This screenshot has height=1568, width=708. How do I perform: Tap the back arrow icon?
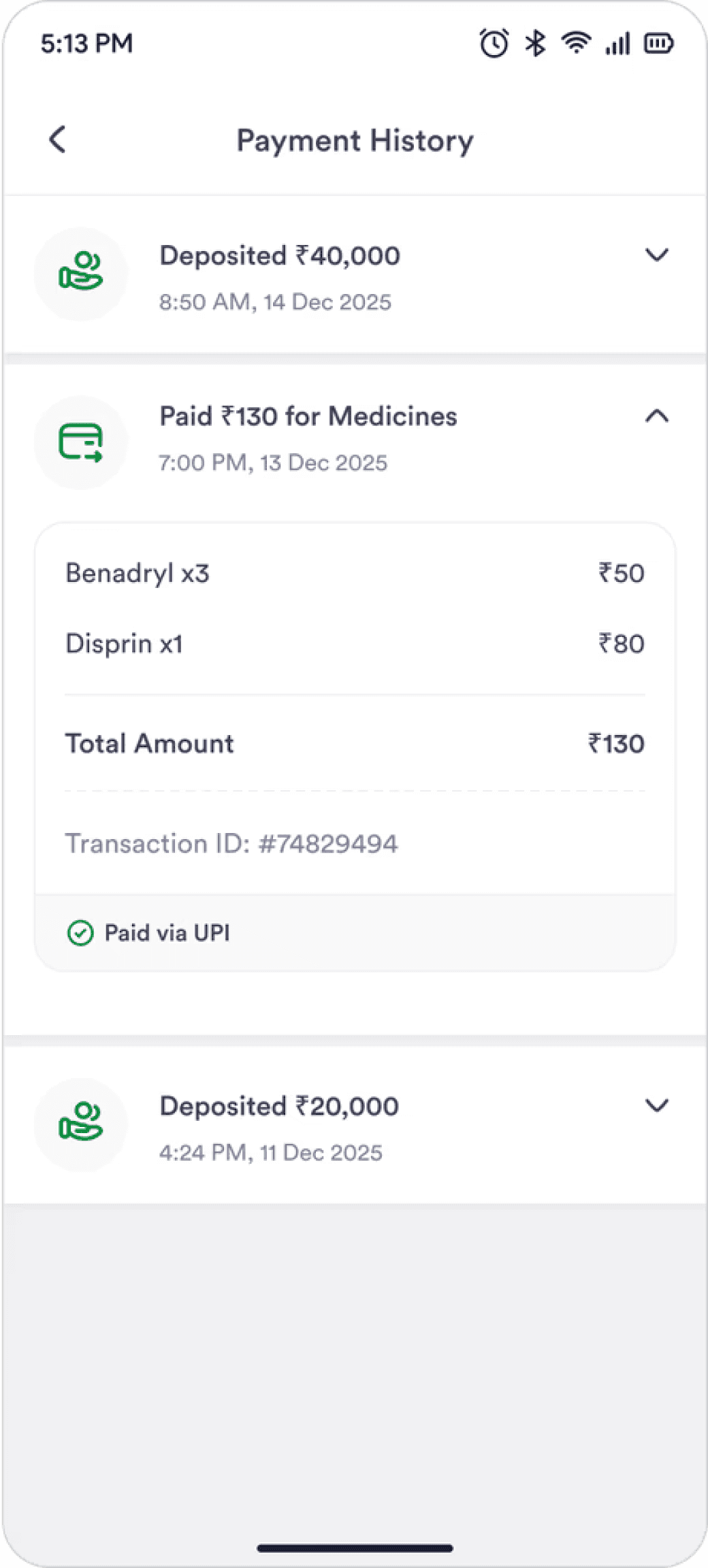pos(58,140)
